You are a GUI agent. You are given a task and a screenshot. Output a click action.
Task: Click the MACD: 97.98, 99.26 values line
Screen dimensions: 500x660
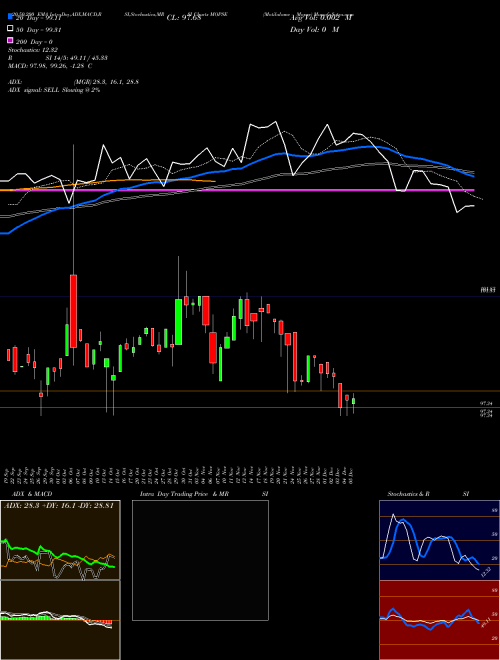coord(50,66)
